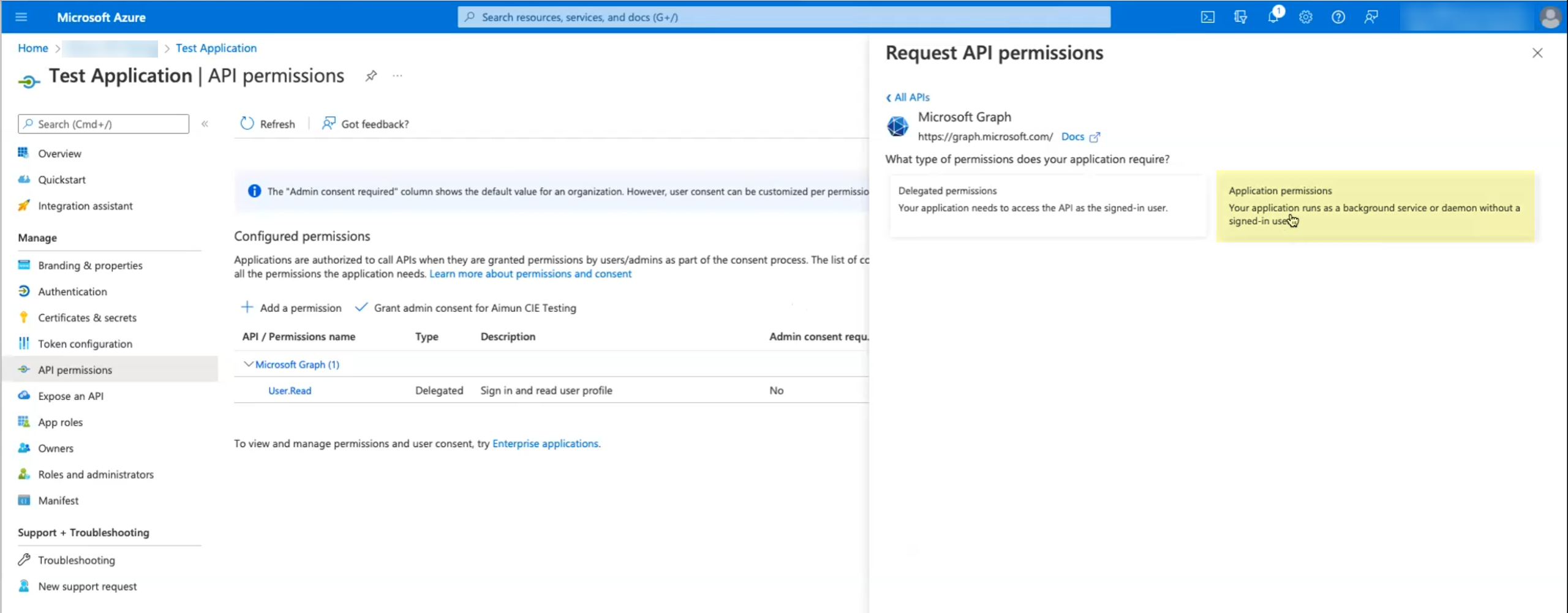Open the portal settings gear
Viewport: 1568px width, 613px height.
point(1305,17)
